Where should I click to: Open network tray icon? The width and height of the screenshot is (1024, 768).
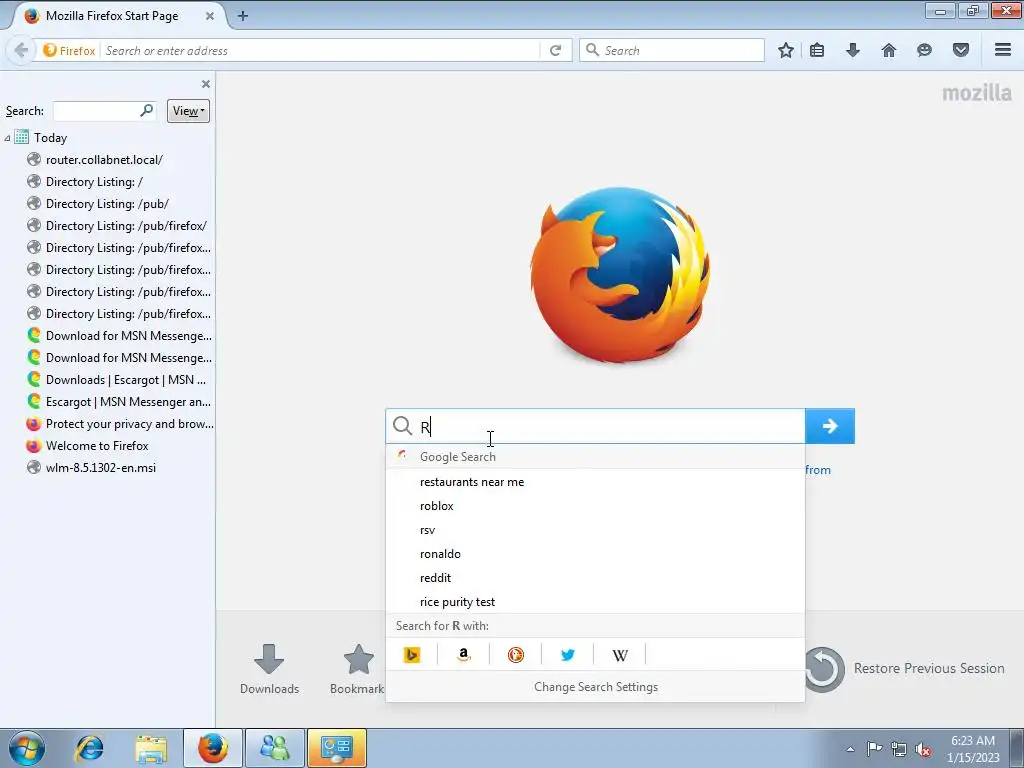point(899,750)
